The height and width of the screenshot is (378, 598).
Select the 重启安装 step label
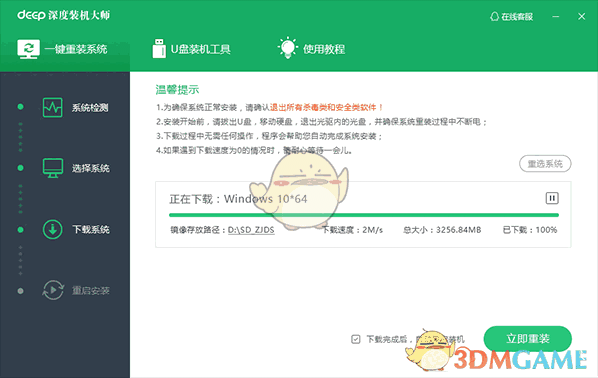[91, 291]
